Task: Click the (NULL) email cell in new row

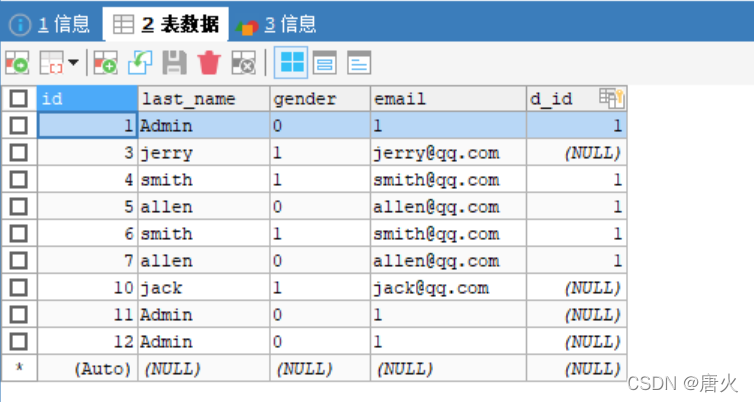Action: [448, 369]
